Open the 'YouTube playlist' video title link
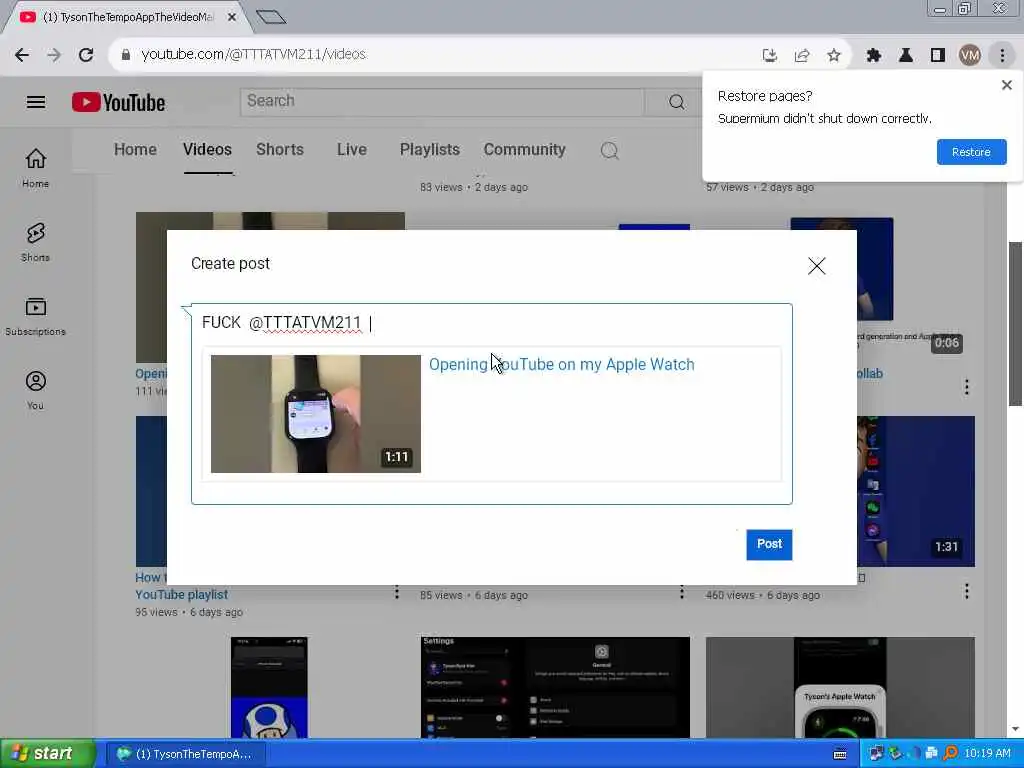This screenshot has height=768, width=1024. pos(181,595)
